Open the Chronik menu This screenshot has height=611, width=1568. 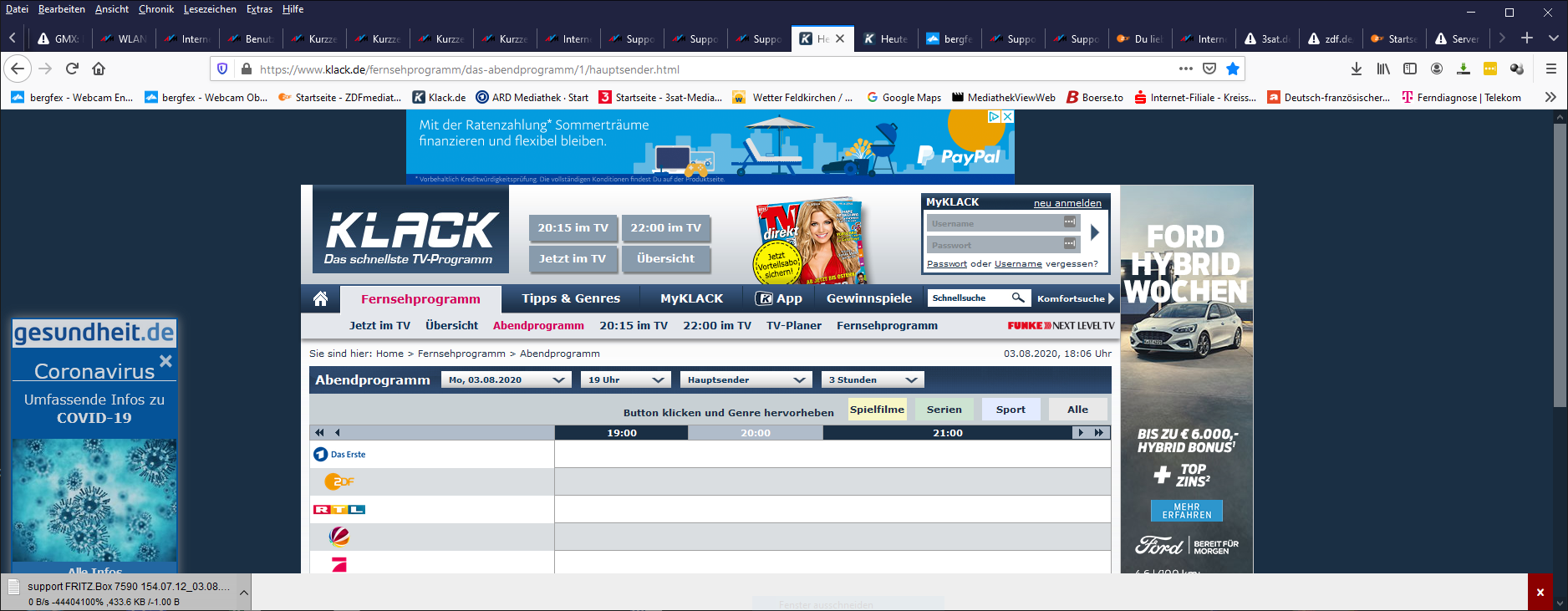tap(156, 9)
